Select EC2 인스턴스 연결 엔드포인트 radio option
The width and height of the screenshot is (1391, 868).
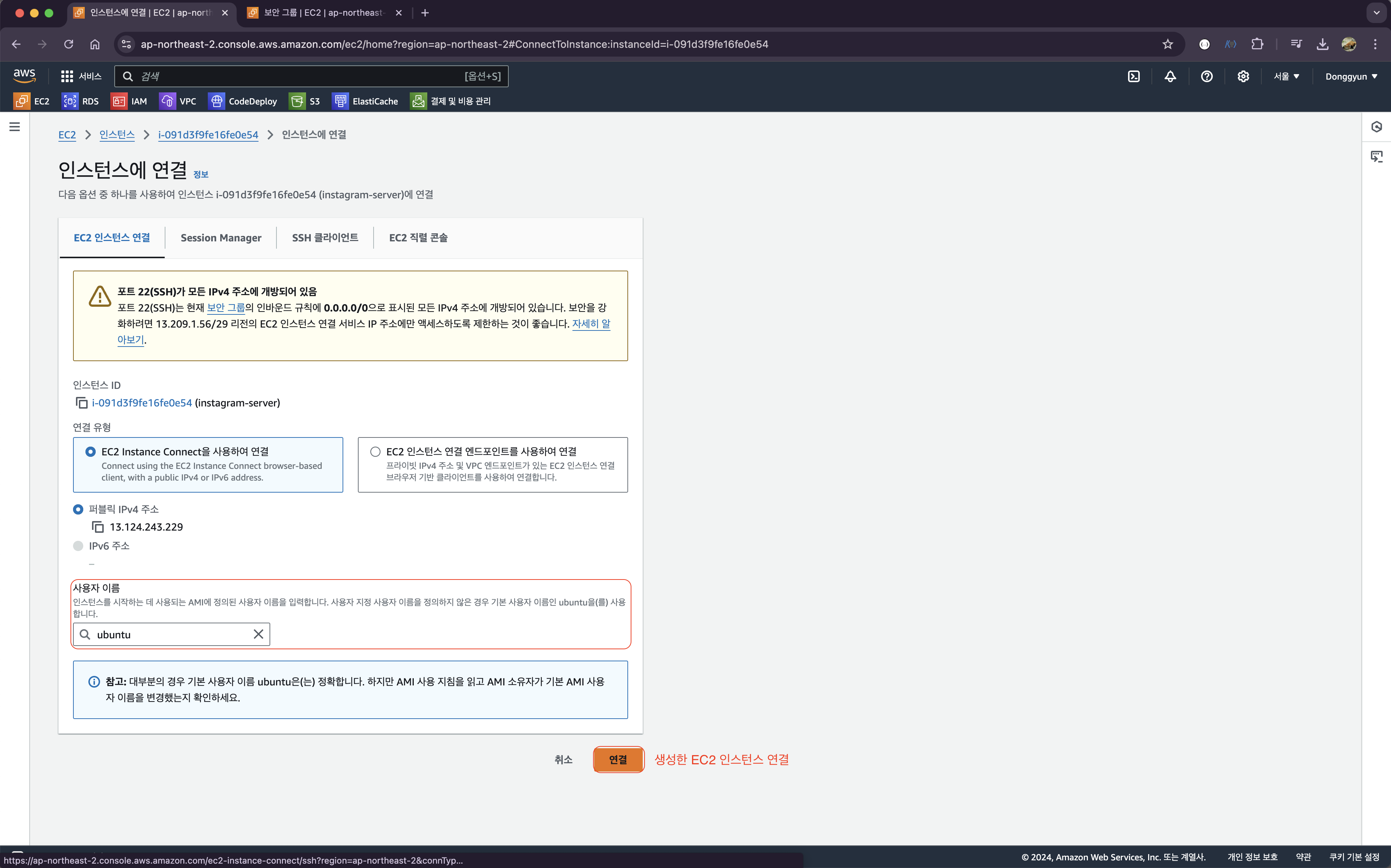[x=375, y=452]
